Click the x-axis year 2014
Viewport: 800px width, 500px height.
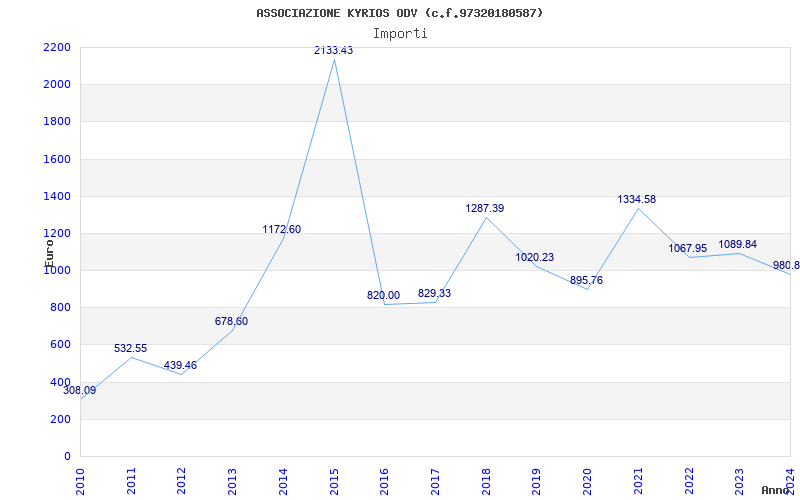(283, 482)
